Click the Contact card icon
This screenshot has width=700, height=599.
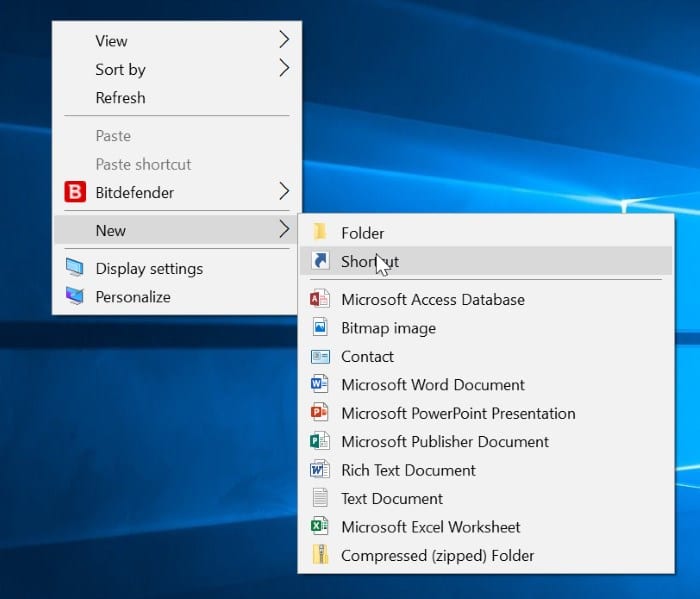320,356
